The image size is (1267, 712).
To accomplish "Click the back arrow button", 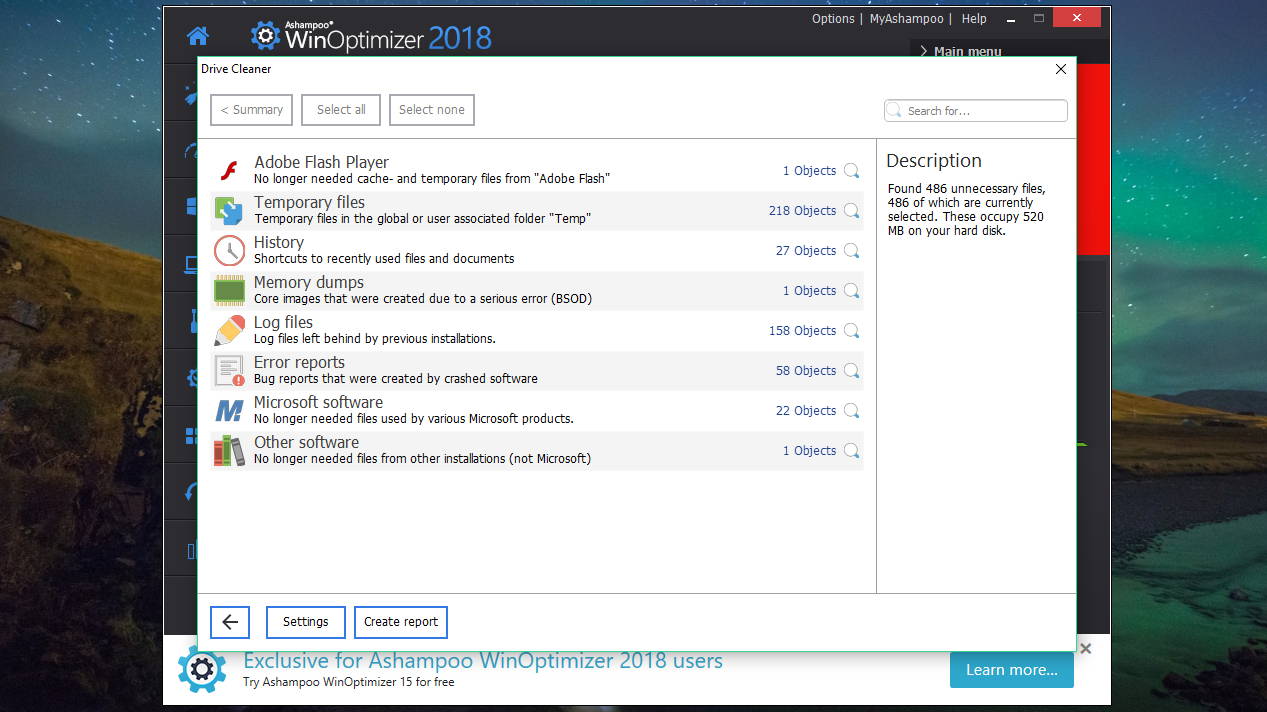I will pyautogui.click(x=230, y=622).
